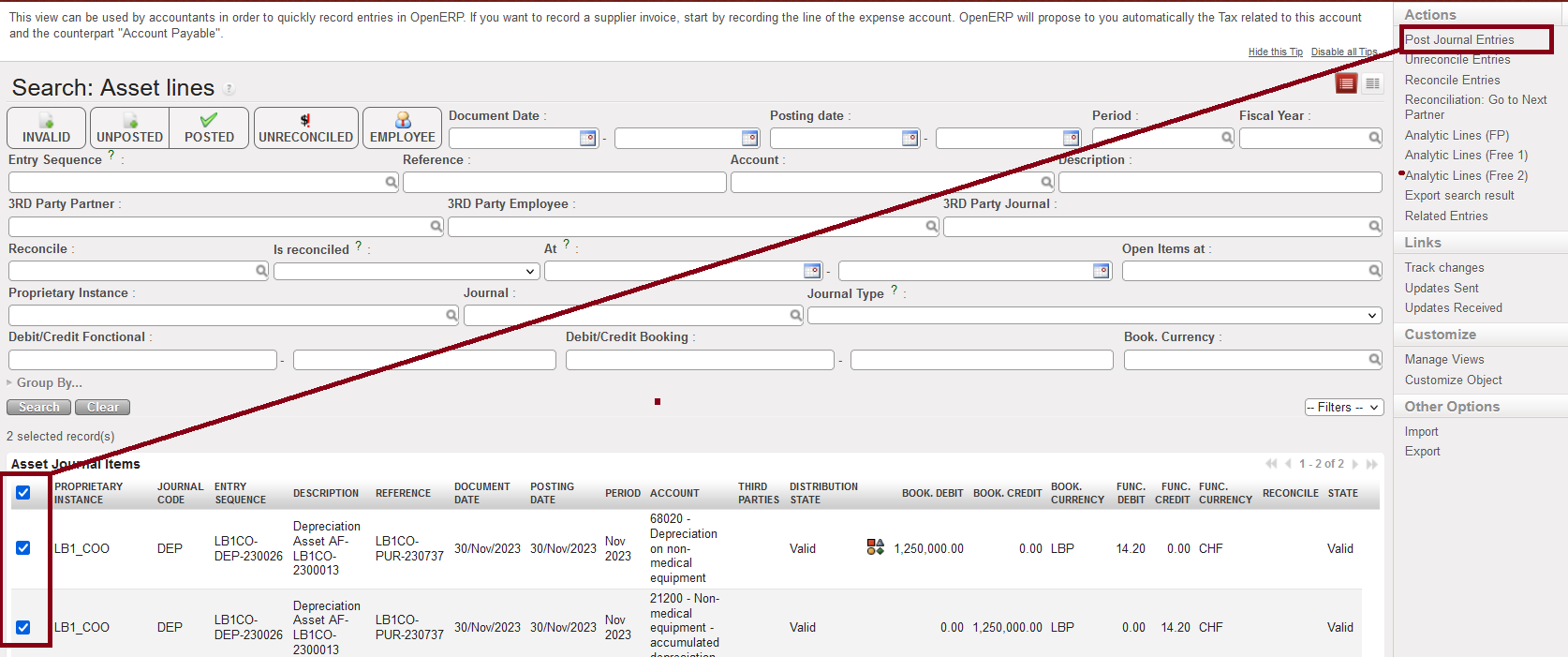Open Document Date end calendar picker

pyautogui.click(x=750, y=138)
